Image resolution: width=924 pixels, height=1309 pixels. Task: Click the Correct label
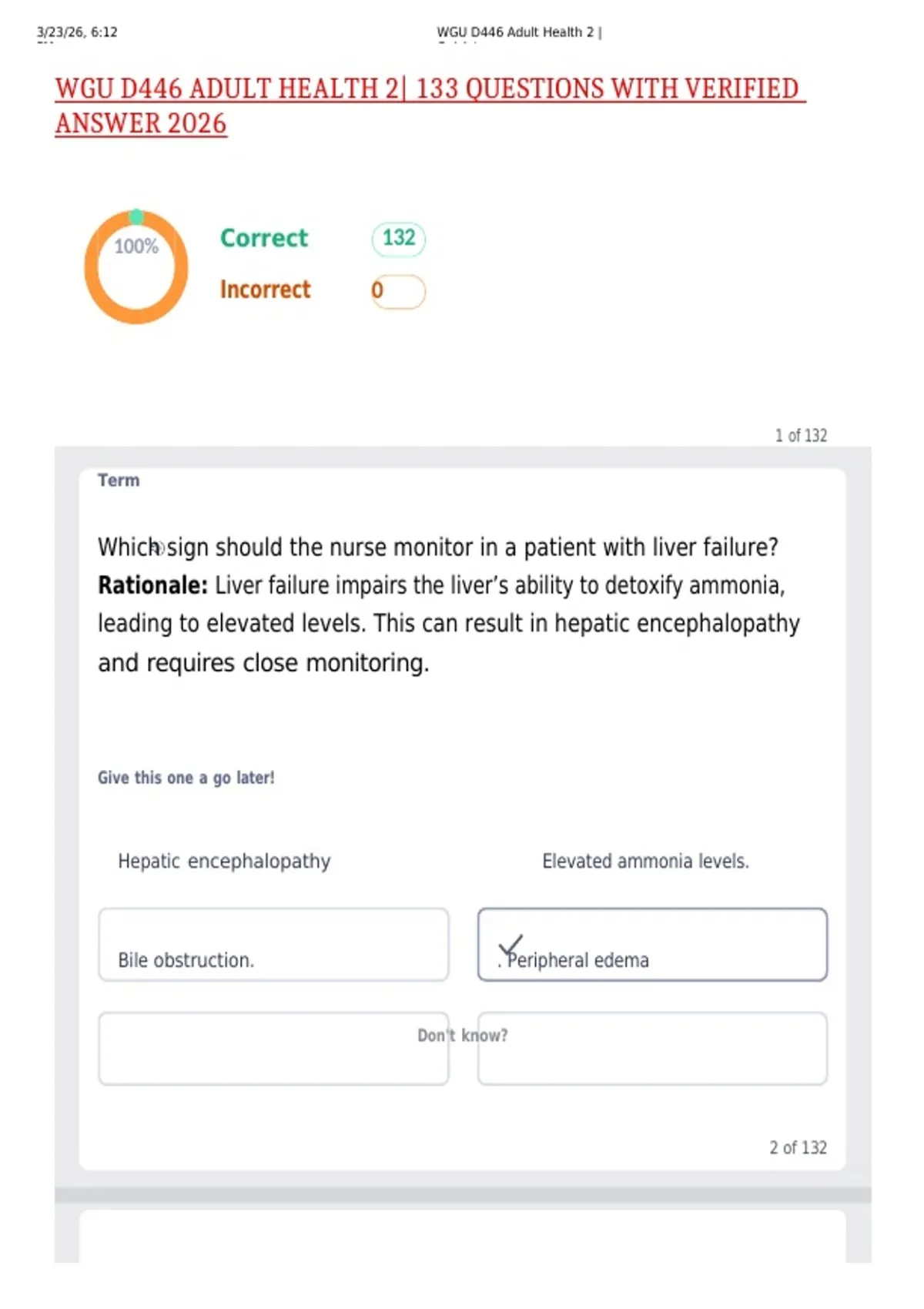pyautogui.click(x=264, y=238)
